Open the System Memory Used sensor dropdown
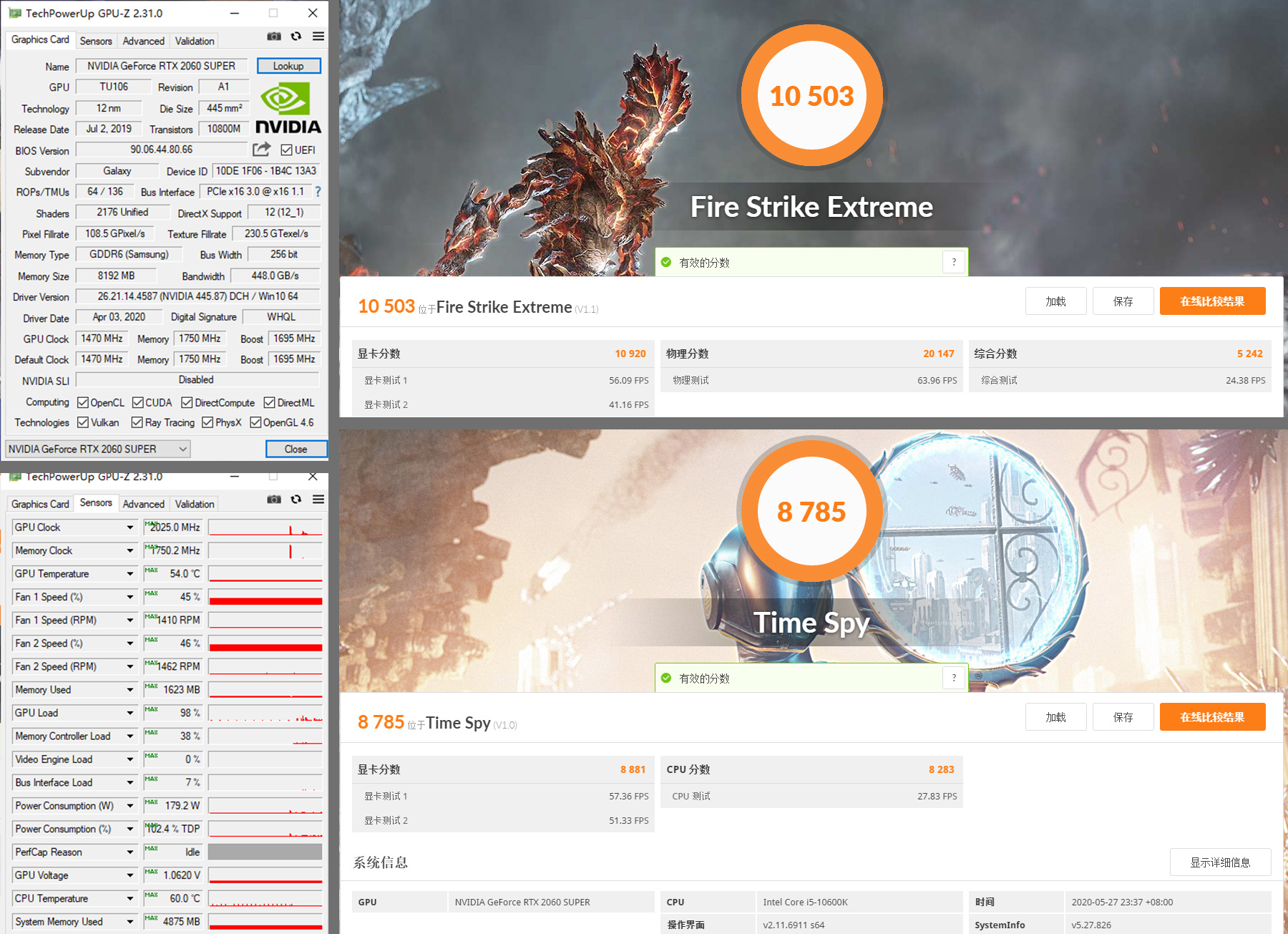 tap(130, 922)
